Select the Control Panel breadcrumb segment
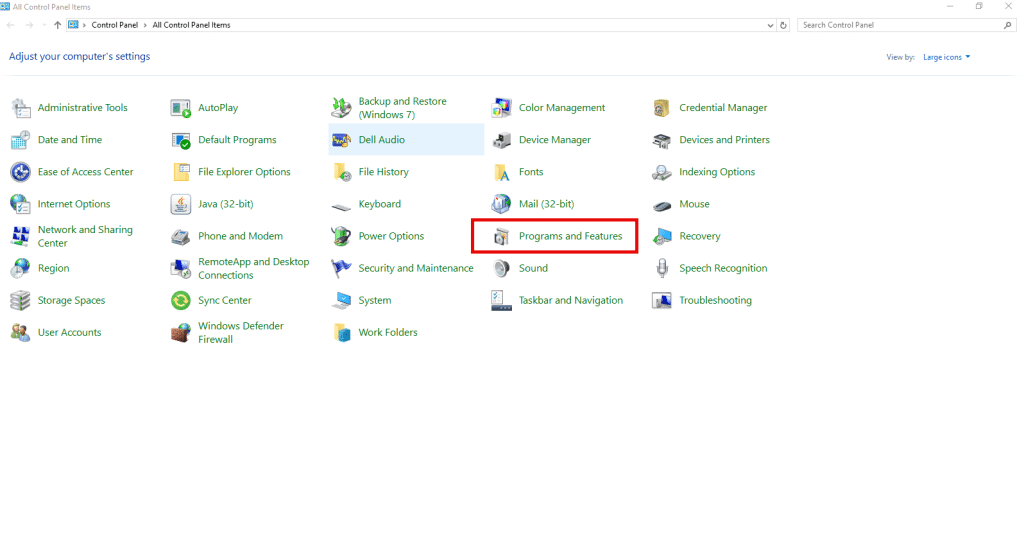This screenshot has width=1024, height=547. [115, 25]
